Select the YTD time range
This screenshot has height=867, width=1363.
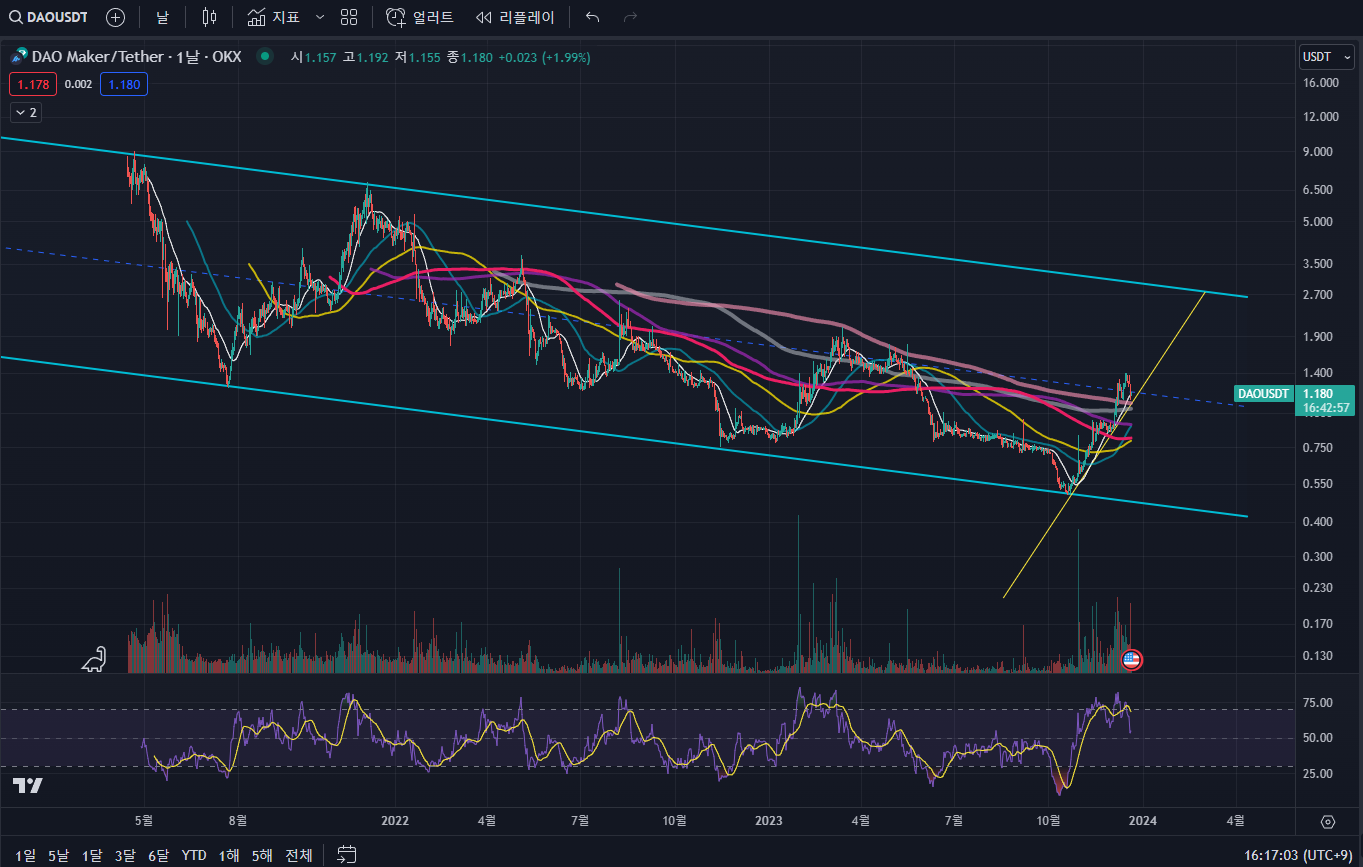[x=194, y=855]
